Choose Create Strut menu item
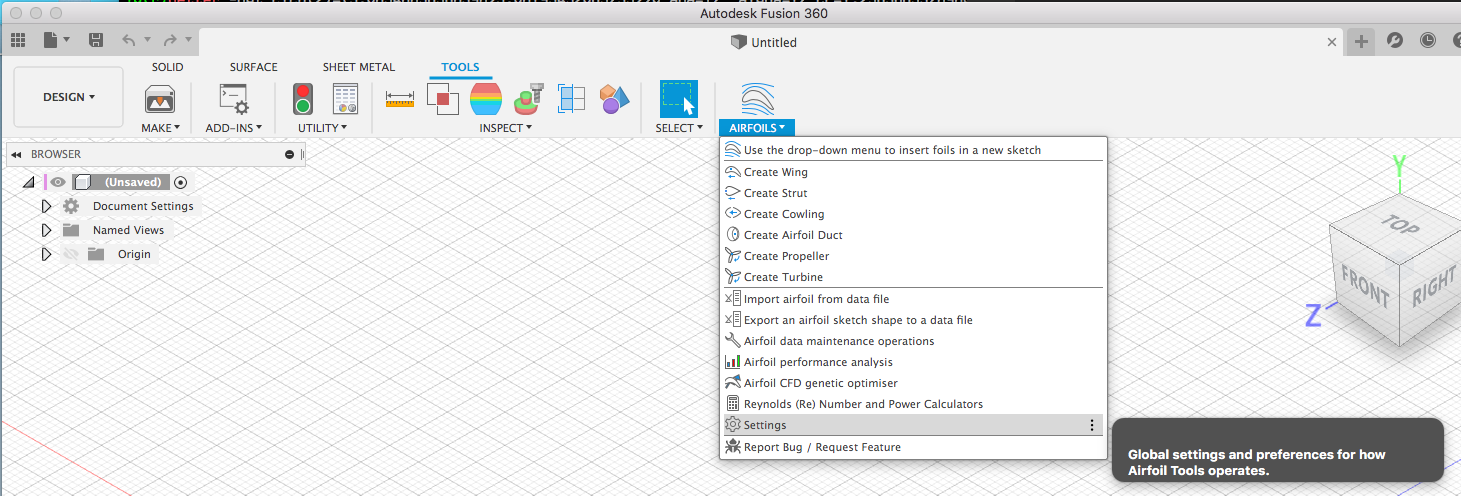Image resolution: width=1461 pixels, height=496 pixels. click(x=911, y=193)
